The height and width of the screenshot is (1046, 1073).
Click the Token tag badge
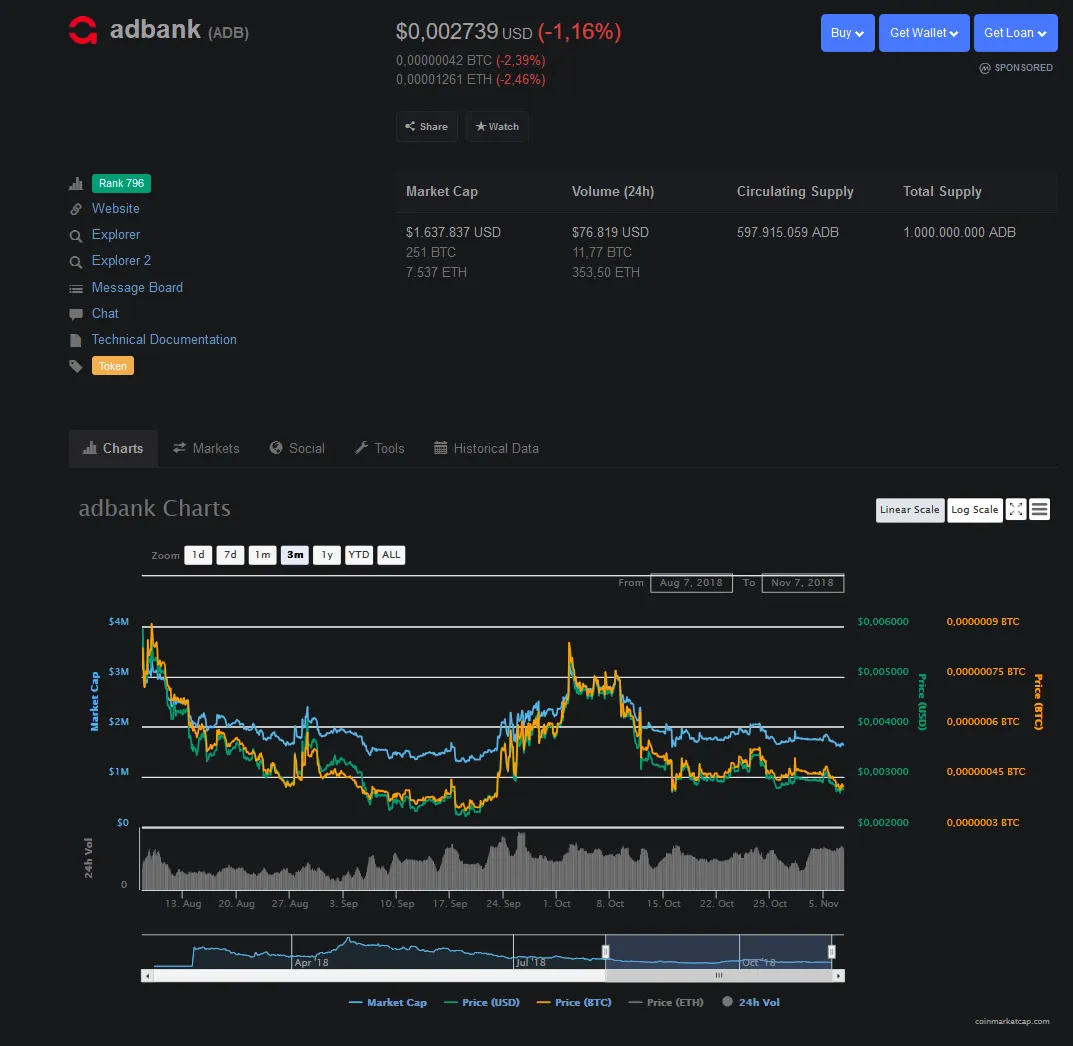pos(113,366)
